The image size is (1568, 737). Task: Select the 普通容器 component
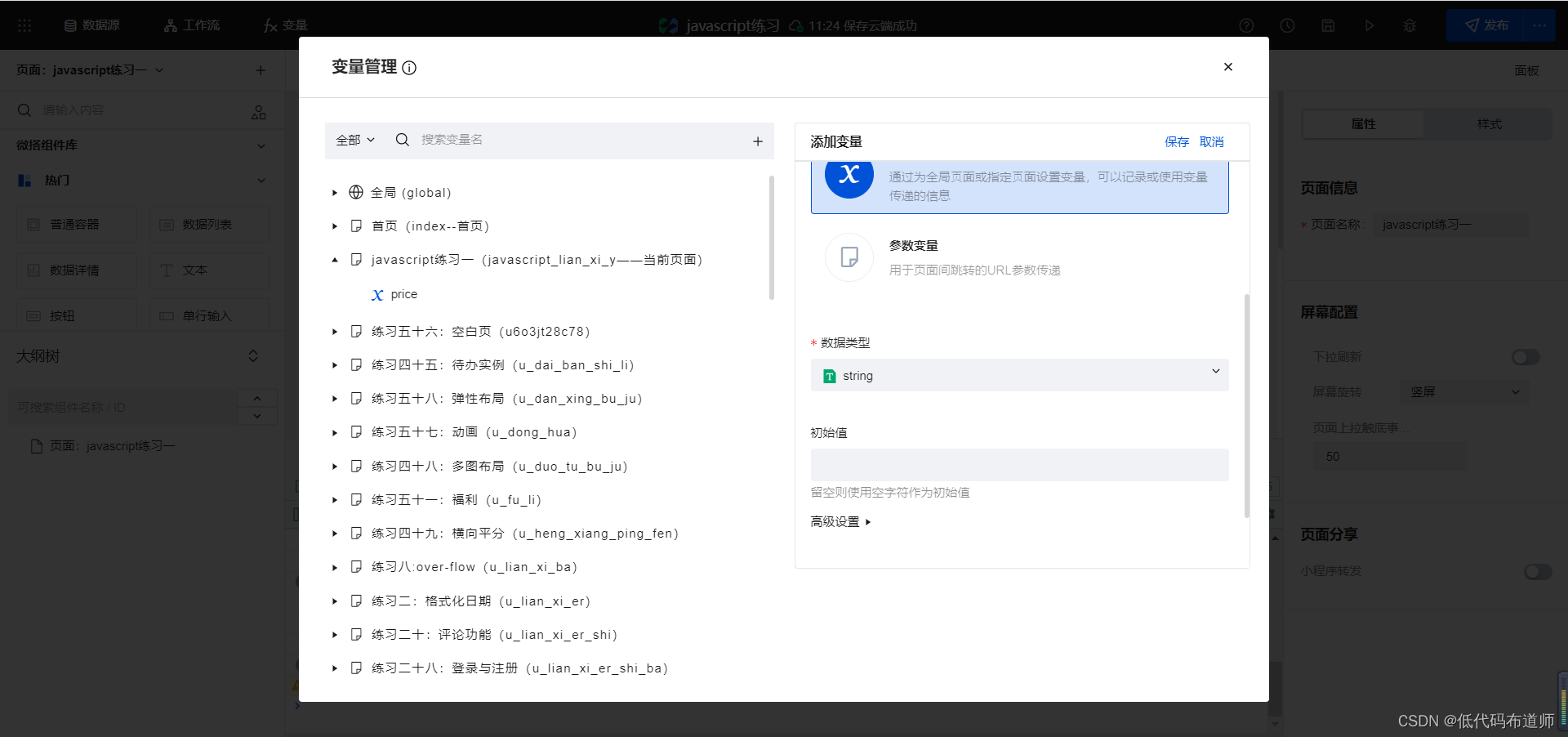point(77,225)
